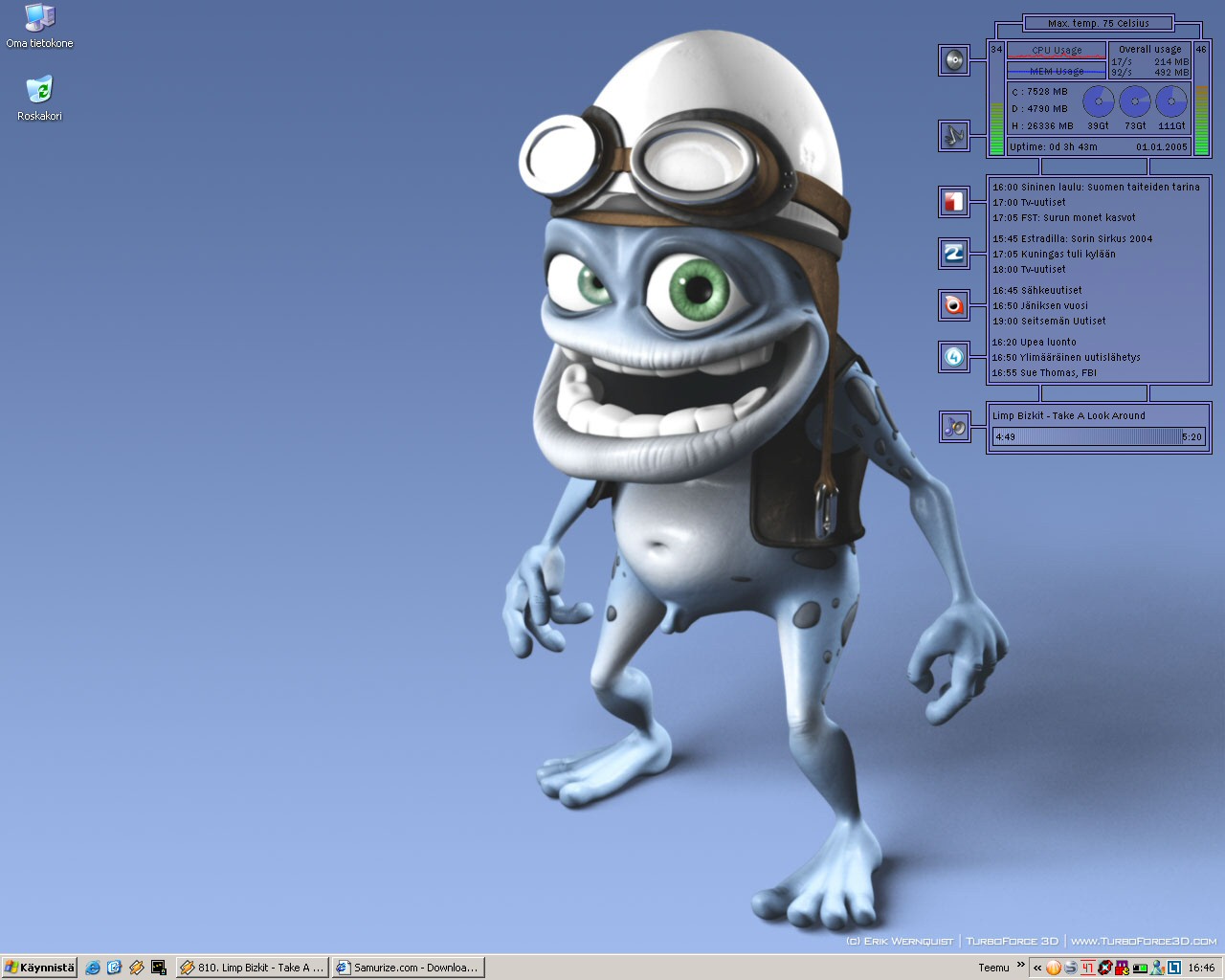Click '16:20 Upea luonto' listing
Image resolution: width=1225 pixels, height=980 pixels.
(1035, 342)
